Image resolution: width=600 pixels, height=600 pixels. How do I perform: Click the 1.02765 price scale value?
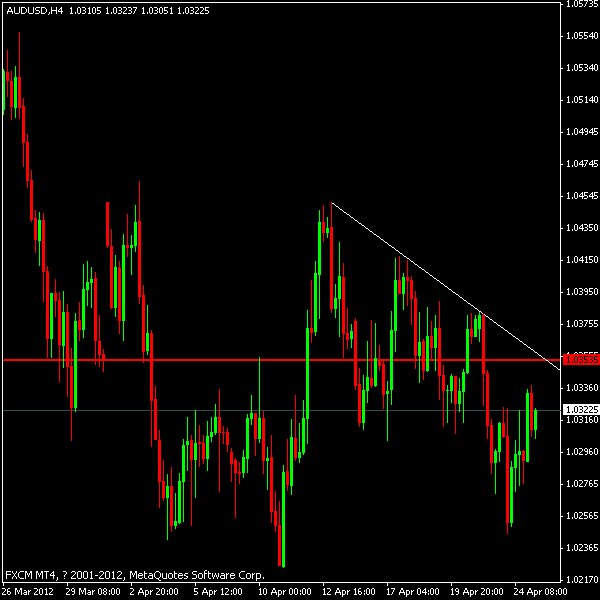point(582,484)
